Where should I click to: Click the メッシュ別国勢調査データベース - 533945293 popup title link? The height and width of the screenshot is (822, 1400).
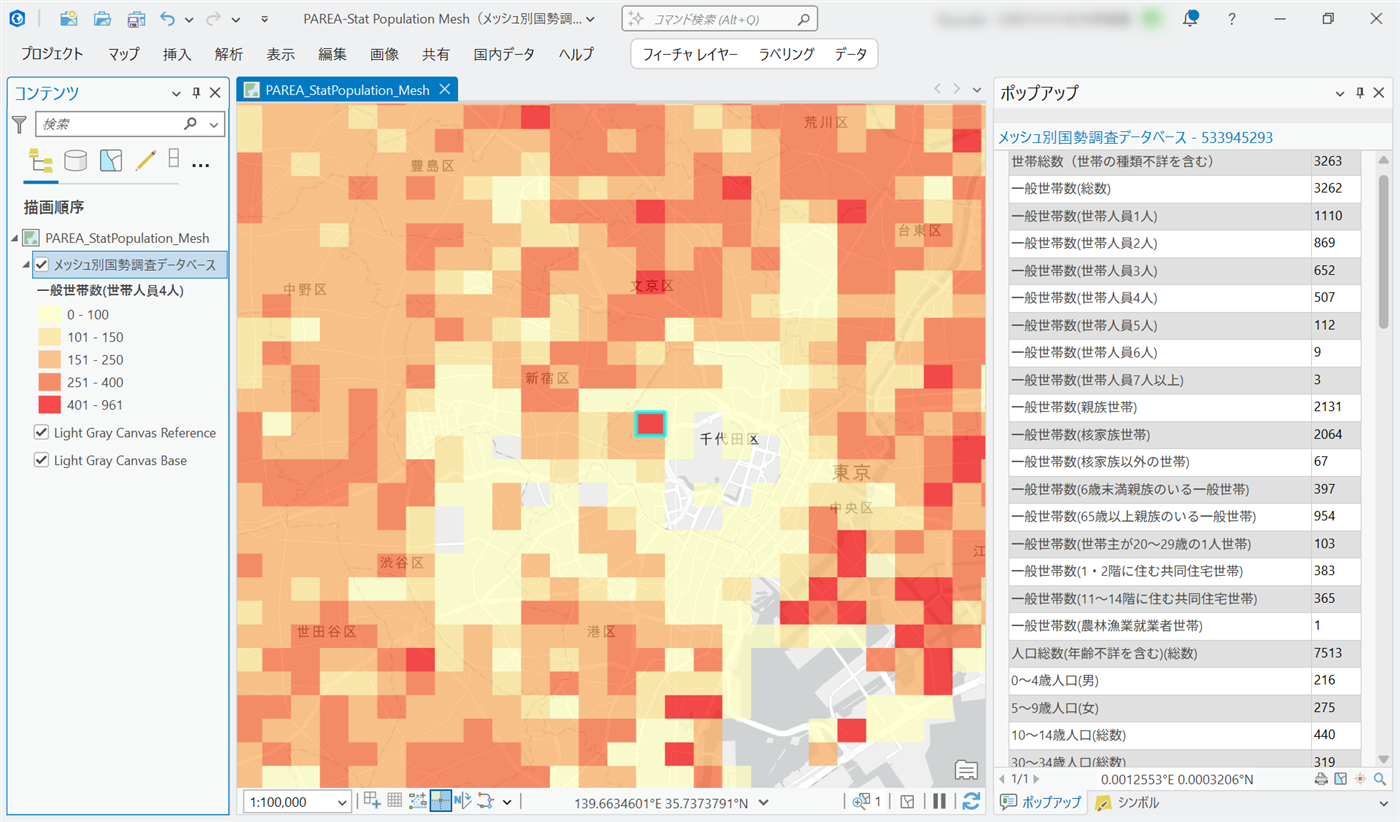(1135, 138)
